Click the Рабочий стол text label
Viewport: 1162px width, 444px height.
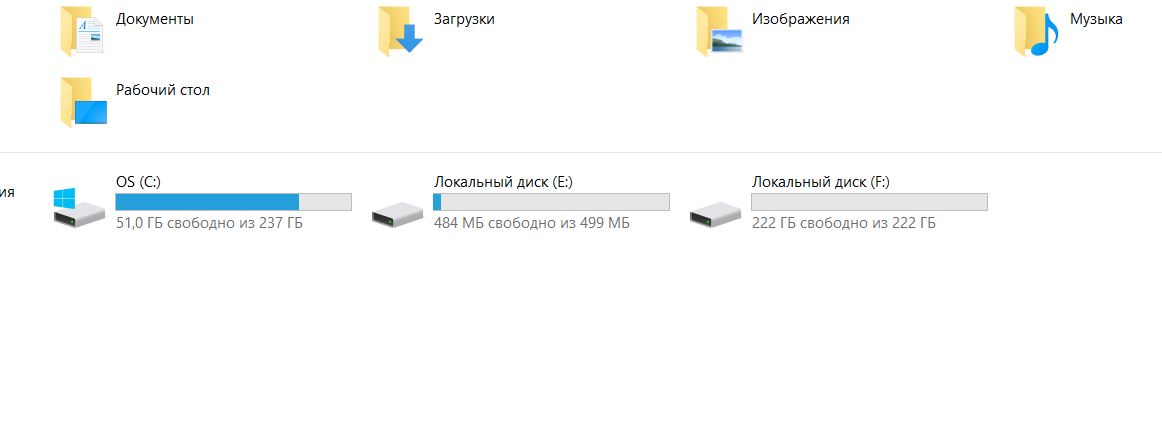pyautogui.click(x=162, y=90)
